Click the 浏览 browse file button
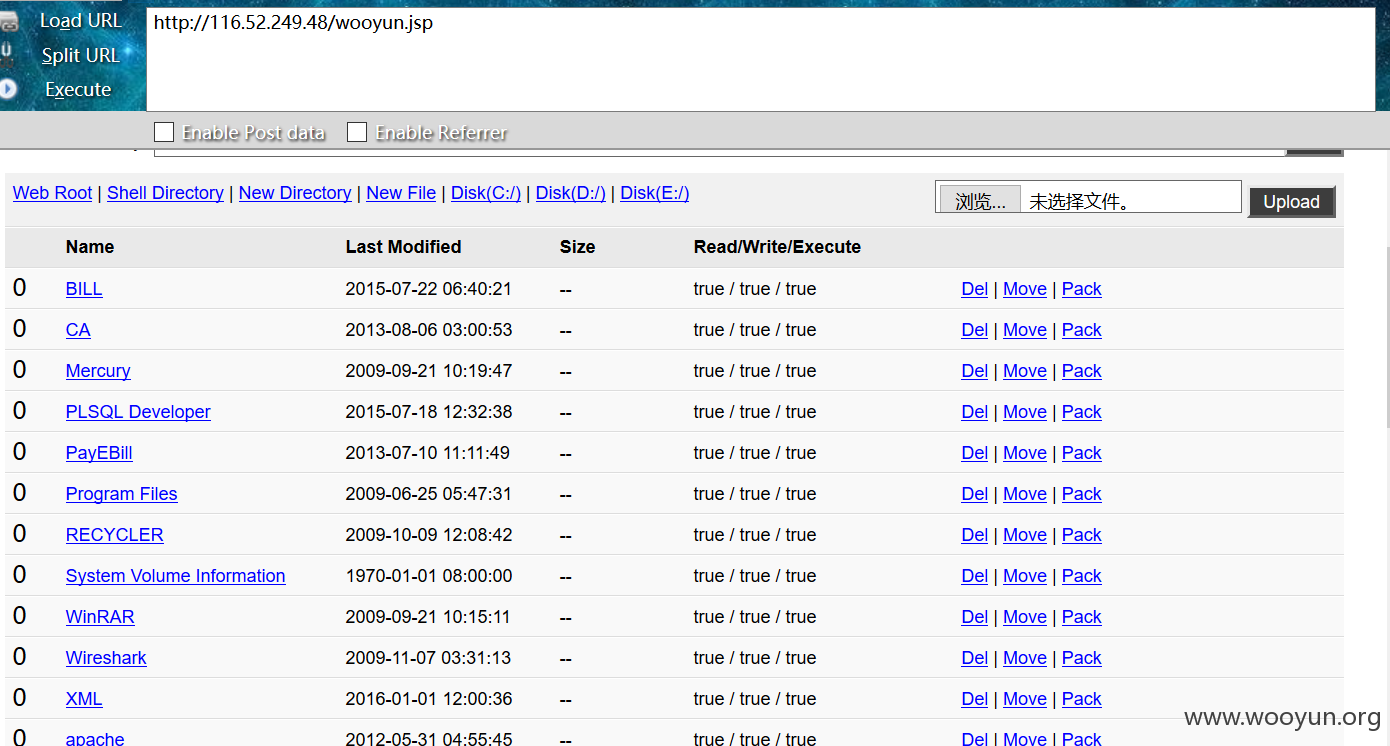Screen dimensions: 1390x746 click(x=979, y=200)
